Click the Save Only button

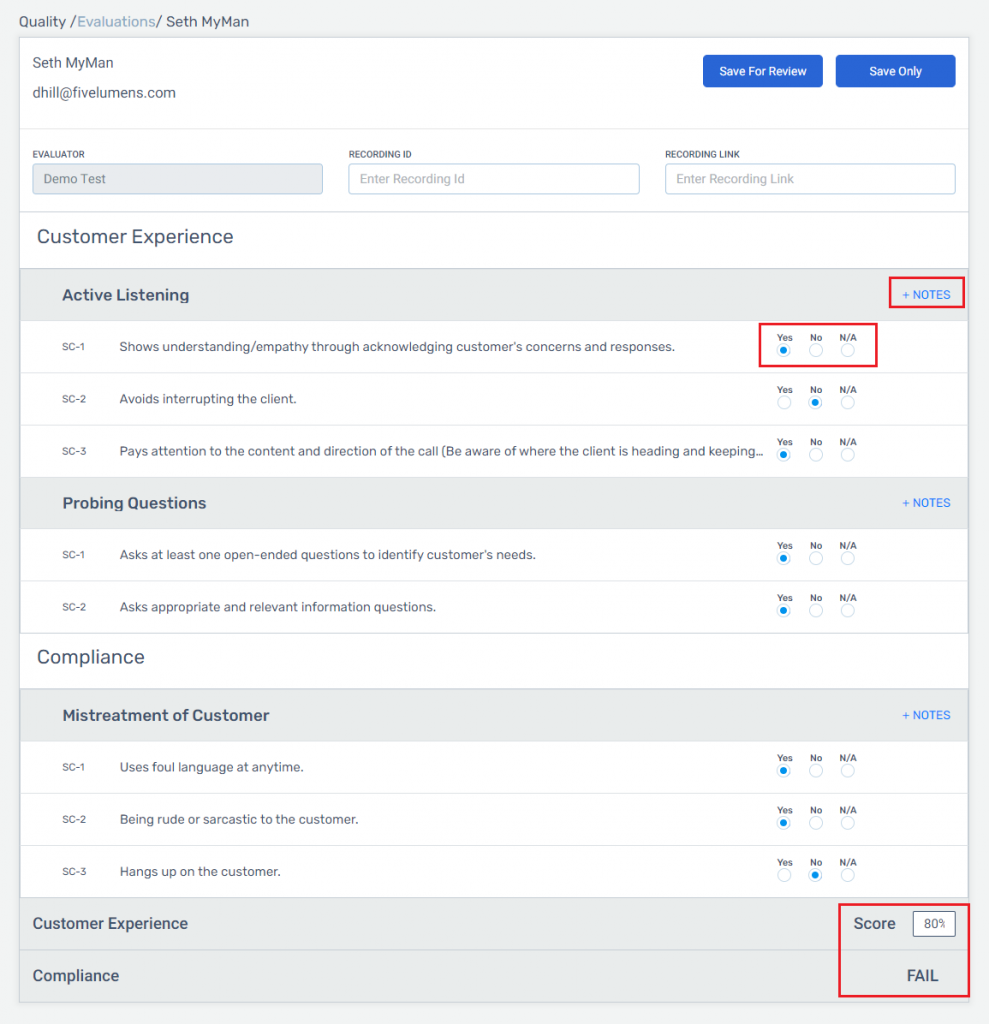click(x=895, y=71)
